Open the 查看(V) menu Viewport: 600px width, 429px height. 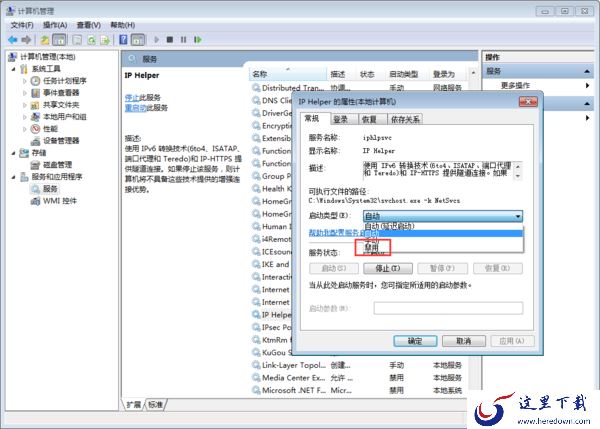click(89, 25)
